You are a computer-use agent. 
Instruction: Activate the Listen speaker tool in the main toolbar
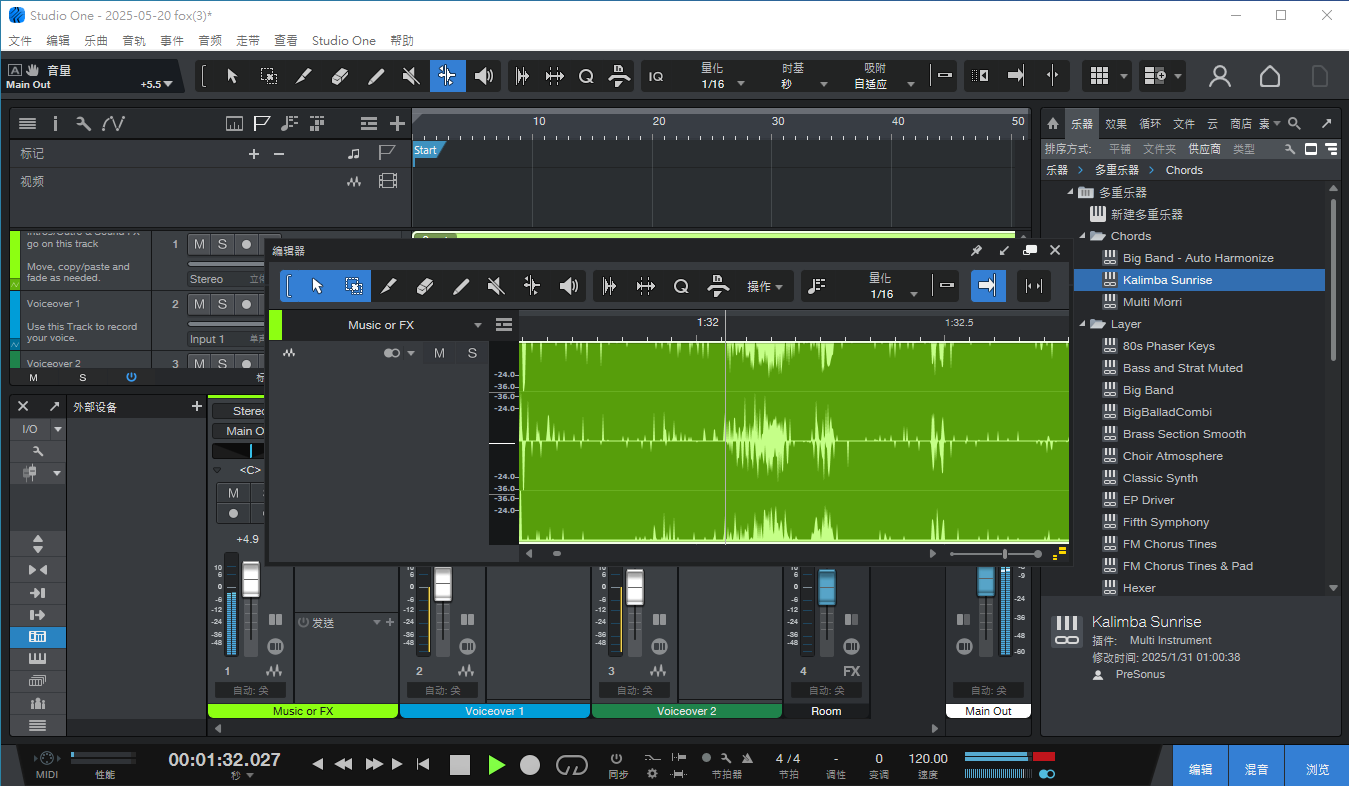coord(484,76)
